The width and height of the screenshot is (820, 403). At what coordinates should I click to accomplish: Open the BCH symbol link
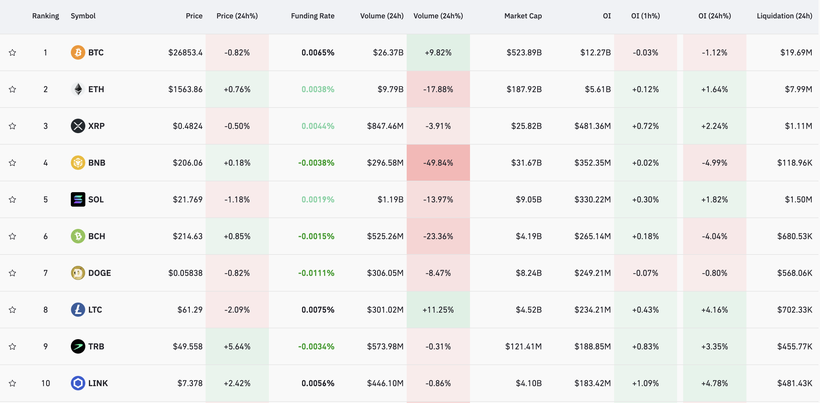[96, 237]
